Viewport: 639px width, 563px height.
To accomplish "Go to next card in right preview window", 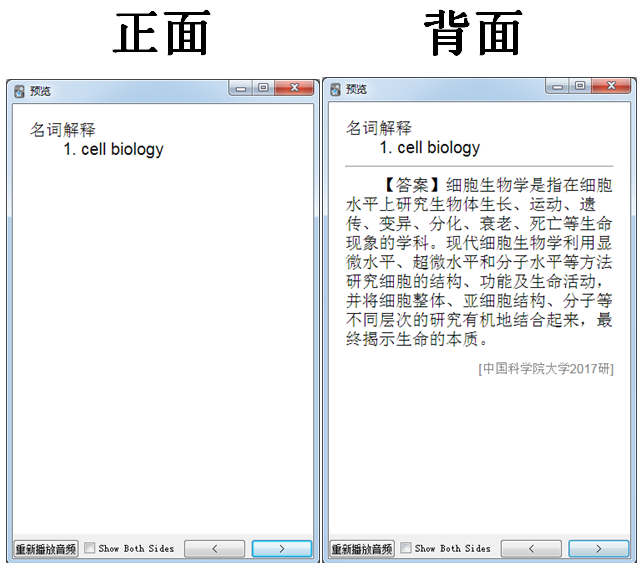I will [598, 549].
